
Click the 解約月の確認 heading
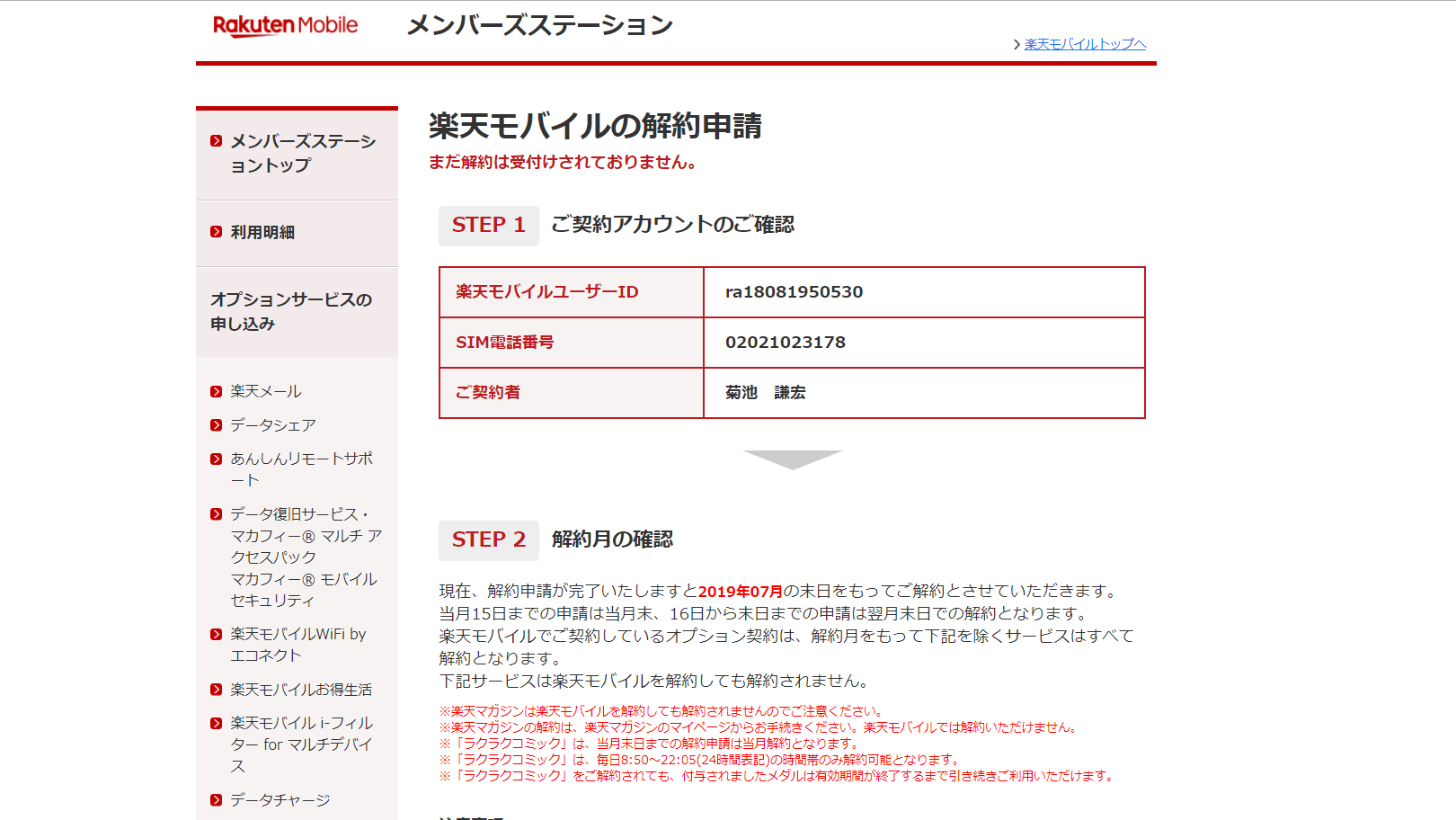tap(612, 539)
